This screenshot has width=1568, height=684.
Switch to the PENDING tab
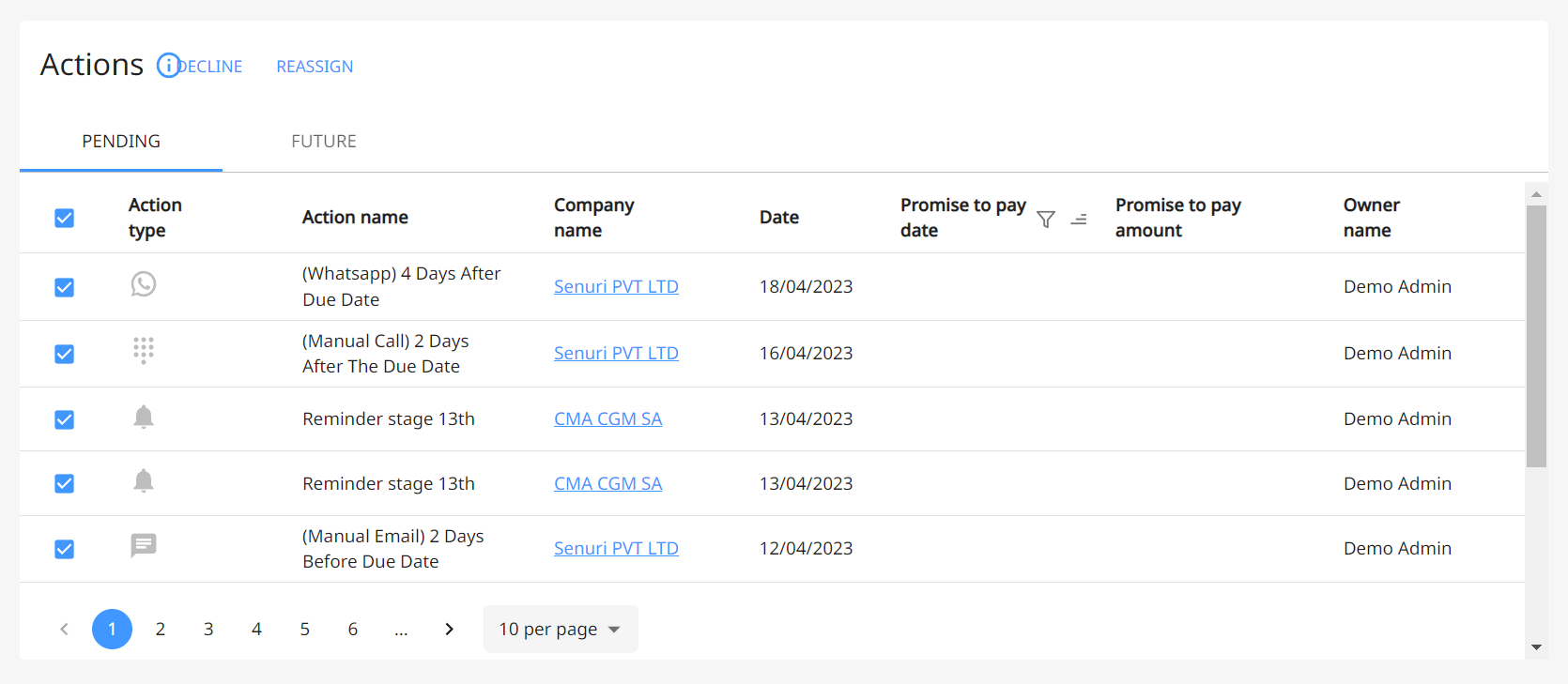coord(121,142)
